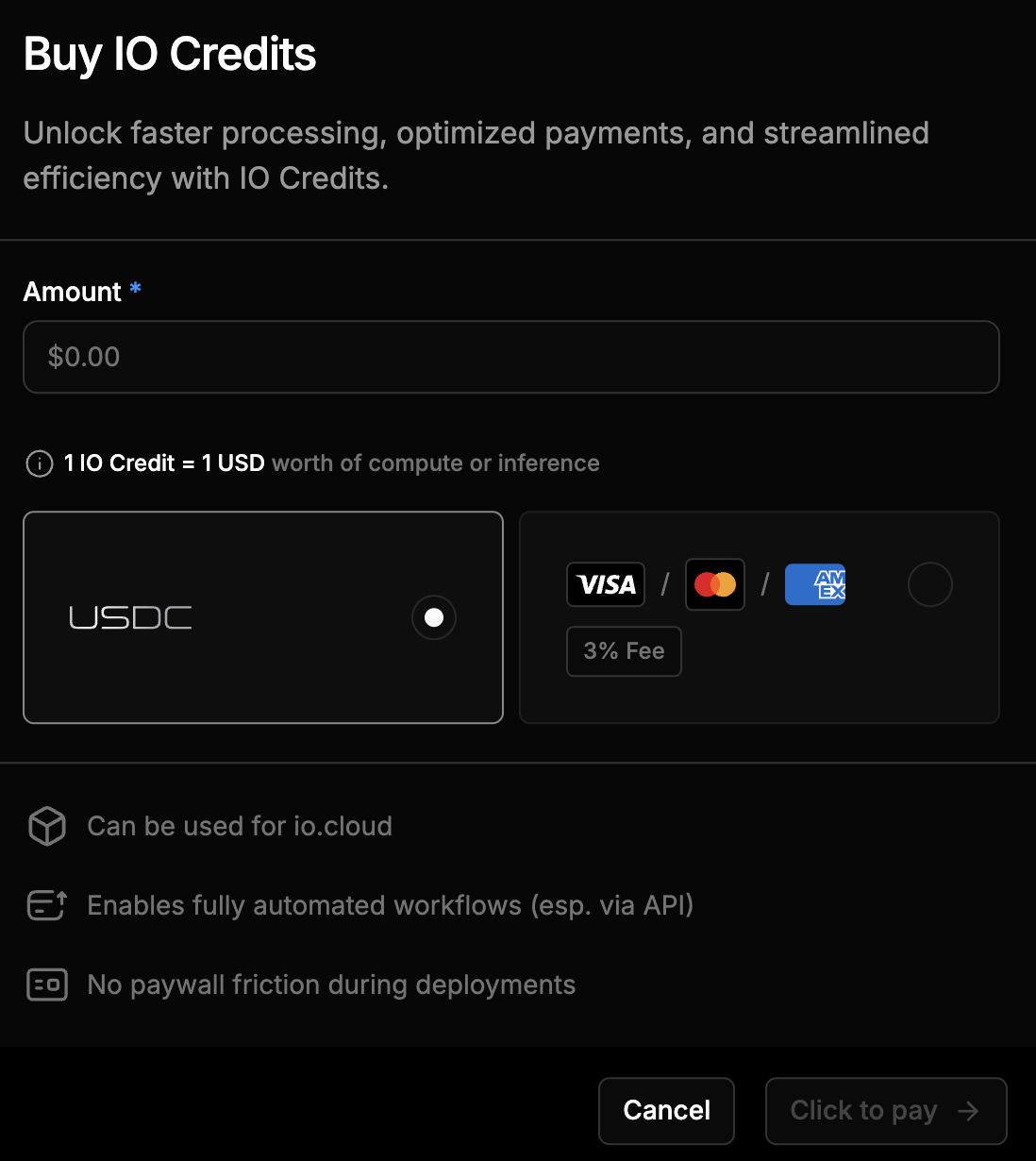The image size is (1036, 1161).
Task: Click the 3% Fee label
Action: (x=623, y=651)
